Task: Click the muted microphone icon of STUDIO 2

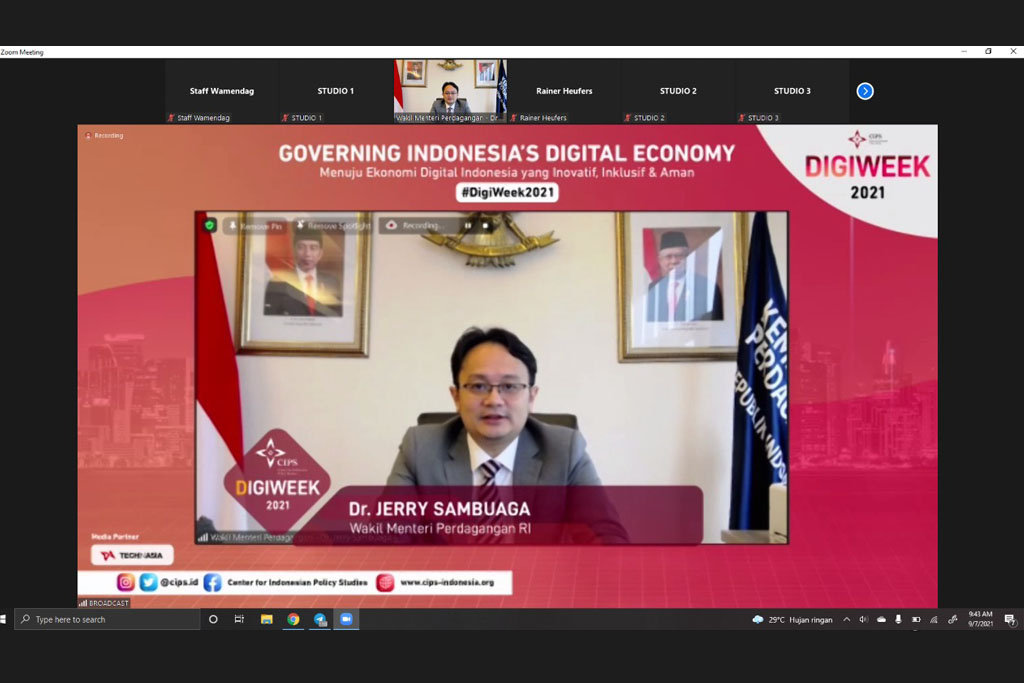Action: (x=628, y=118)
